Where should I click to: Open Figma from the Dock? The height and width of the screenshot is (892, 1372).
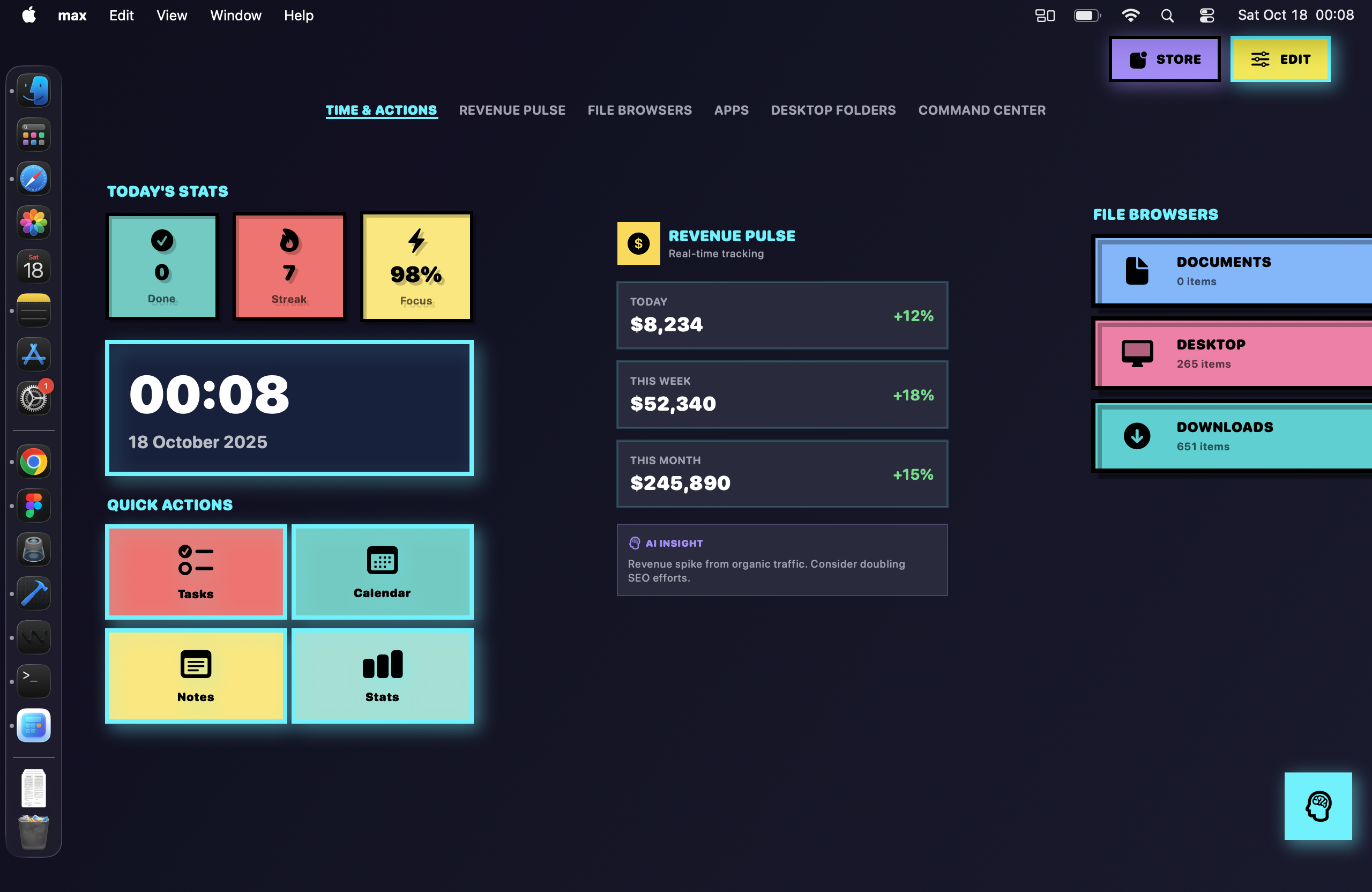(x=33, y=506)
